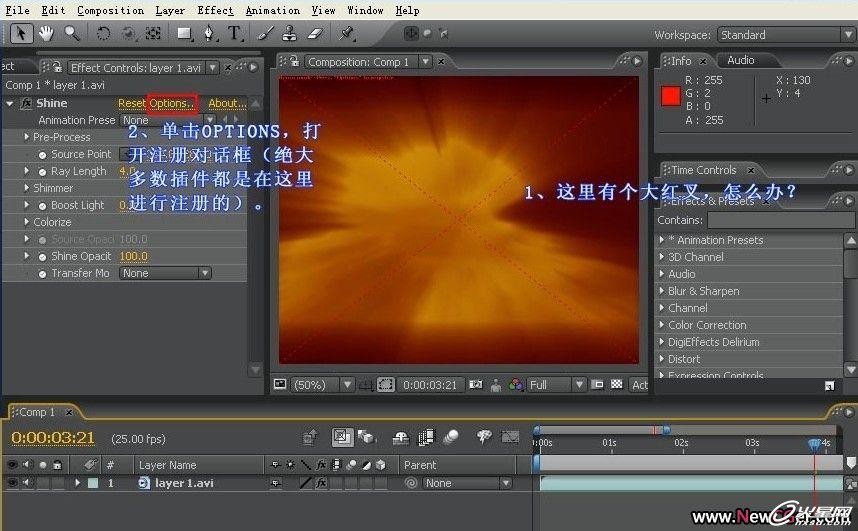Open the Layer menu
Image resolution: width=858 pixels, height=531 pixels.
tap(170, 10)
